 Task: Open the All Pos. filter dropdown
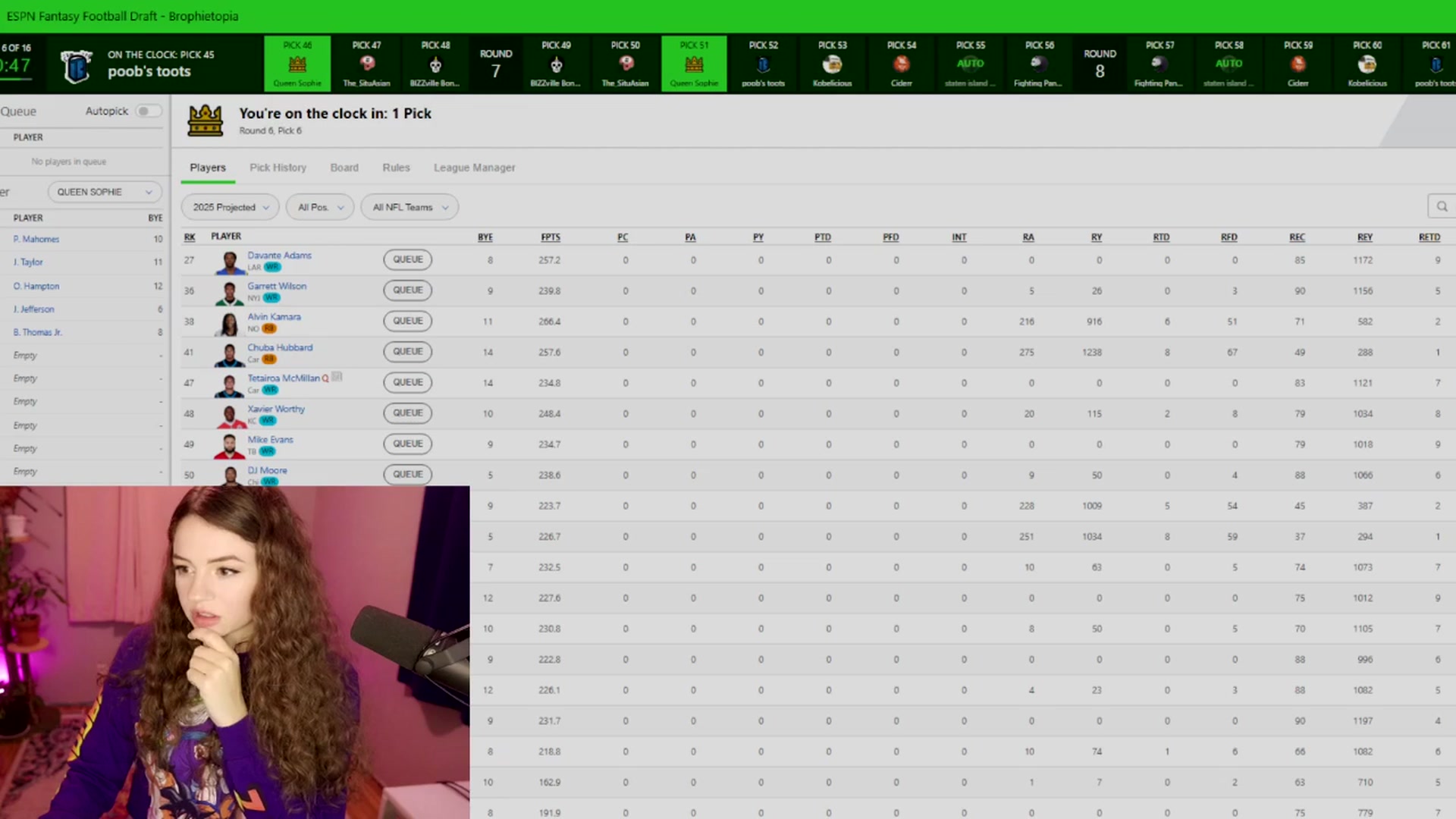320,207
